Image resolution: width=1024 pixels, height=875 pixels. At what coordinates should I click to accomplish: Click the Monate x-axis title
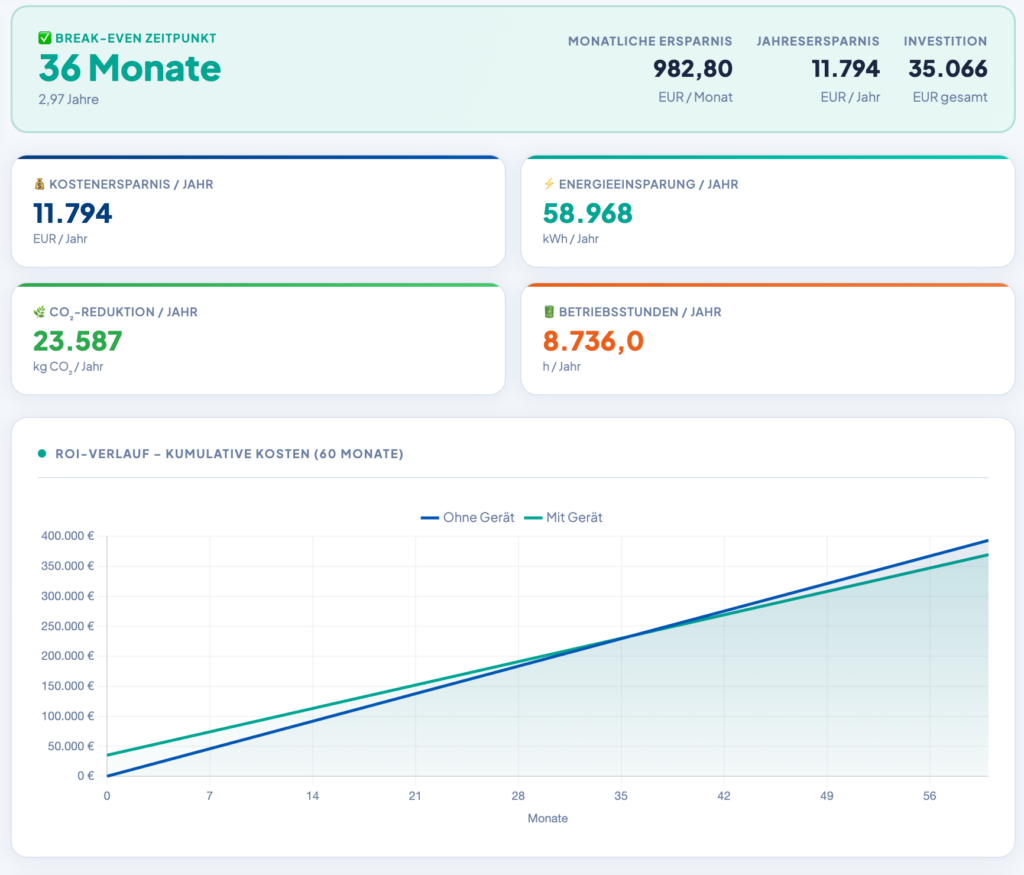(x=547, y=819)
